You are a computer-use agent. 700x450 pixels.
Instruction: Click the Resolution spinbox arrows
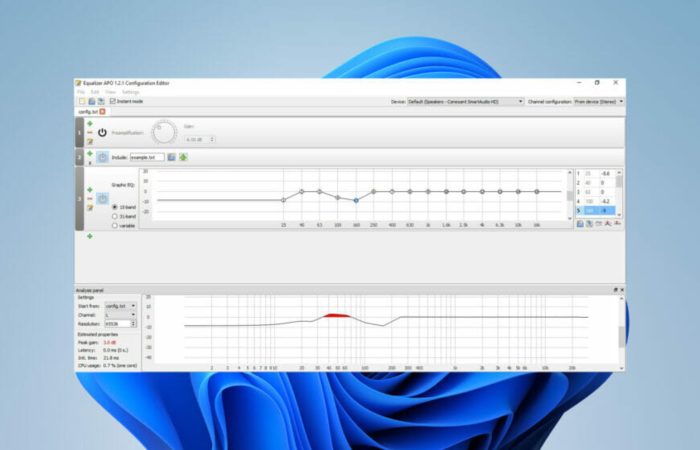click(133, 324)
